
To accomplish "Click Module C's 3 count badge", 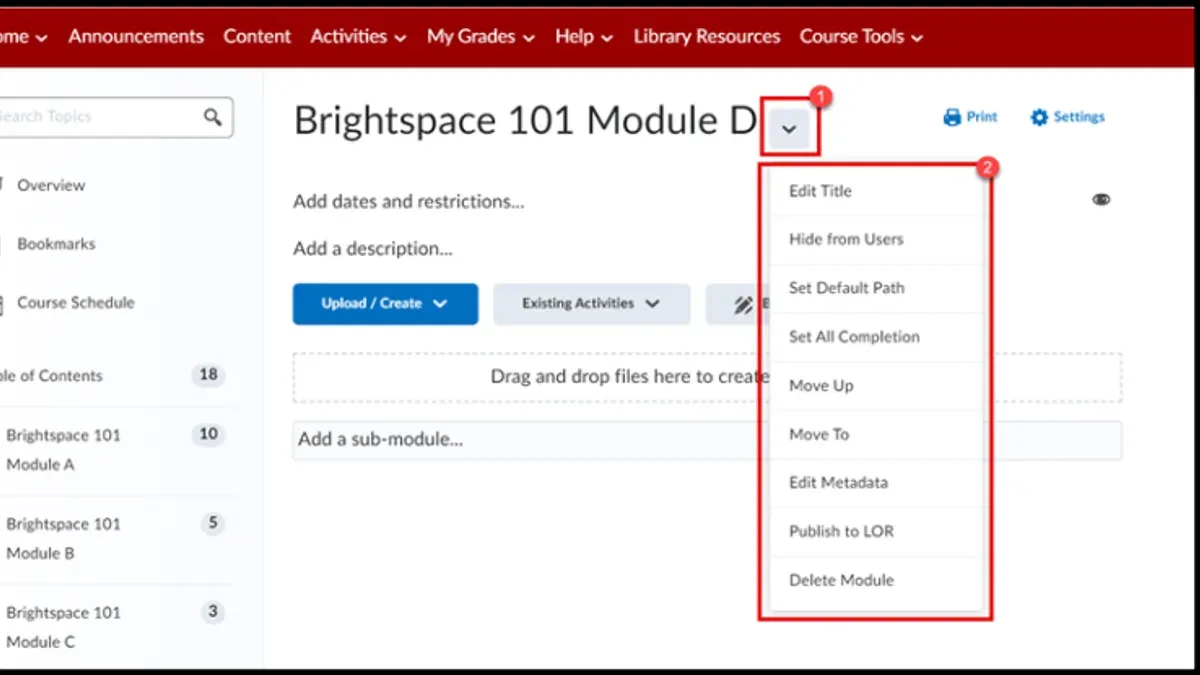I will pos(212,612).
